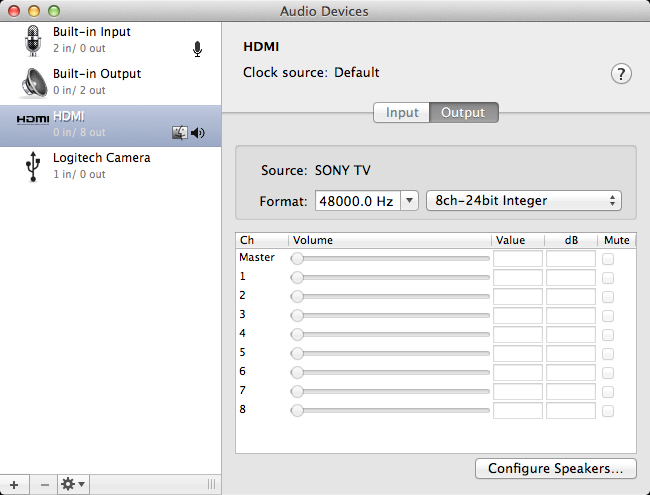Remove device using the minus button

pos(44,484)
